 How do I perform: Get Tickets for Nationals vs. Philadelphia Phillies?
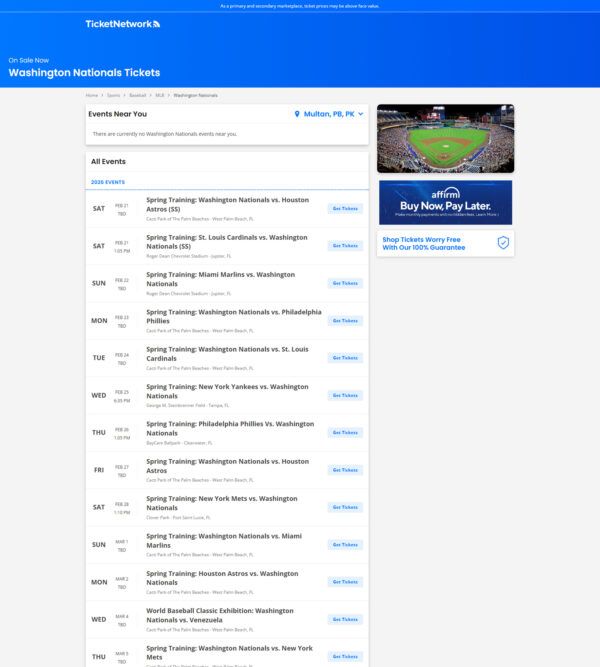coord(345,321)
